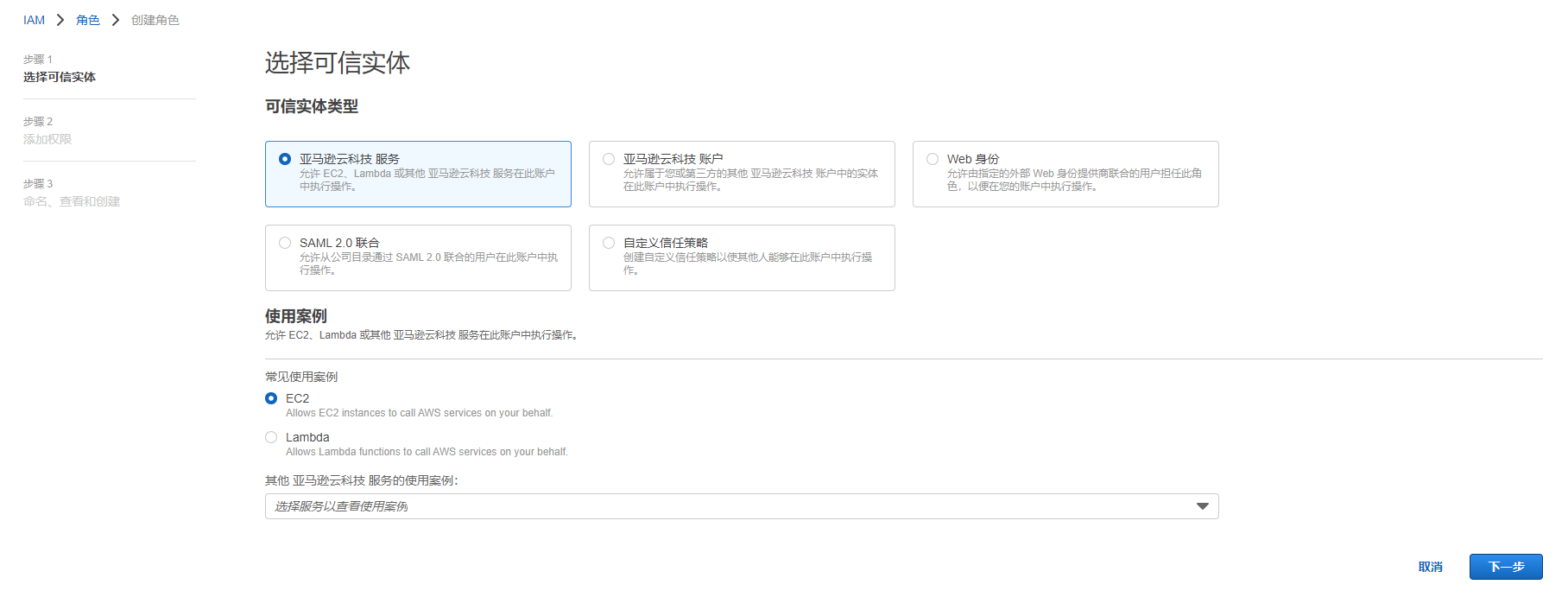Choose the Web 身份 trusted entity

point(933,159)
